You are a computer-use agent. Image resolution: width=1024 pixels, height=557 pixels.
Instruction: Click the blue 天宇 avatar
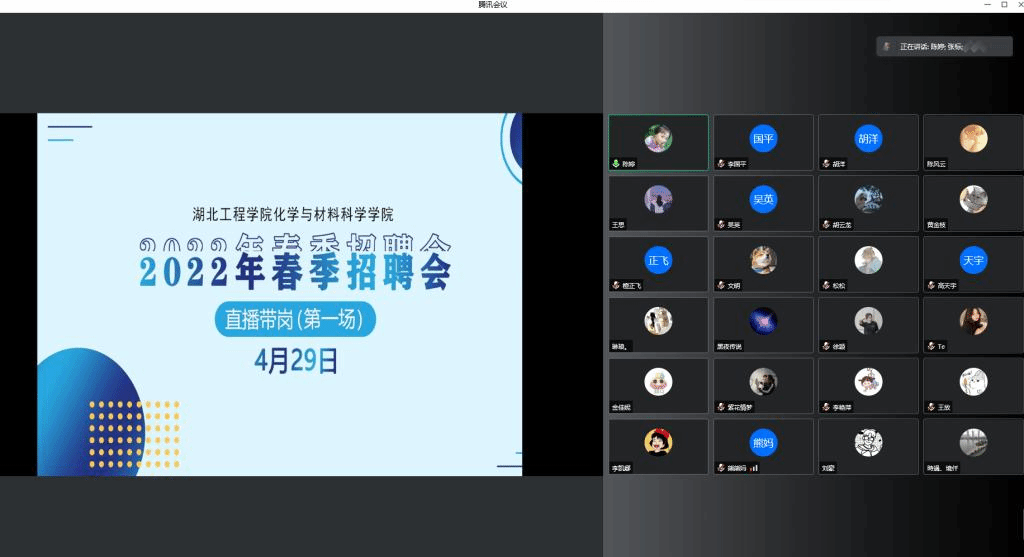tap(973, 261)
